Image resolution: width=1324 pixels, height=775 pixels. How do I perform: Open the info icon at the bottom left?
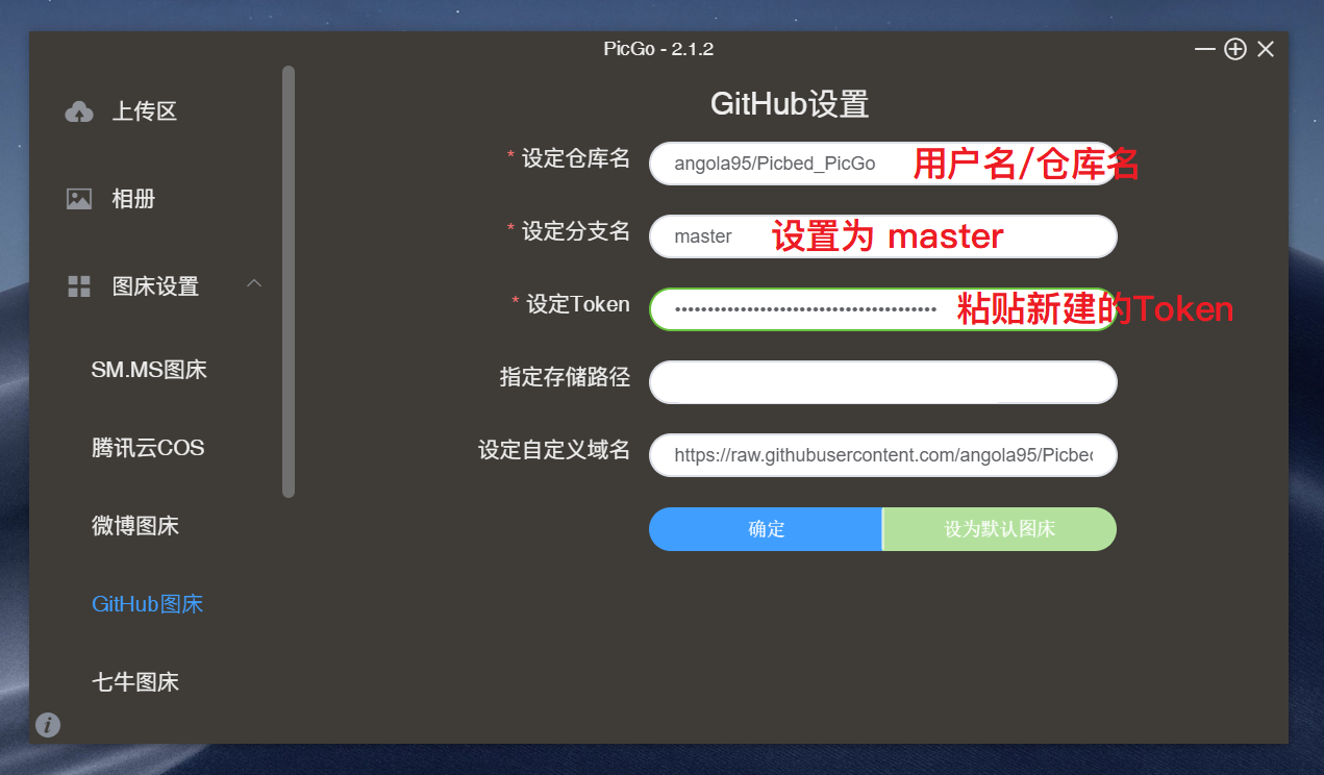[x=47, y=725]
